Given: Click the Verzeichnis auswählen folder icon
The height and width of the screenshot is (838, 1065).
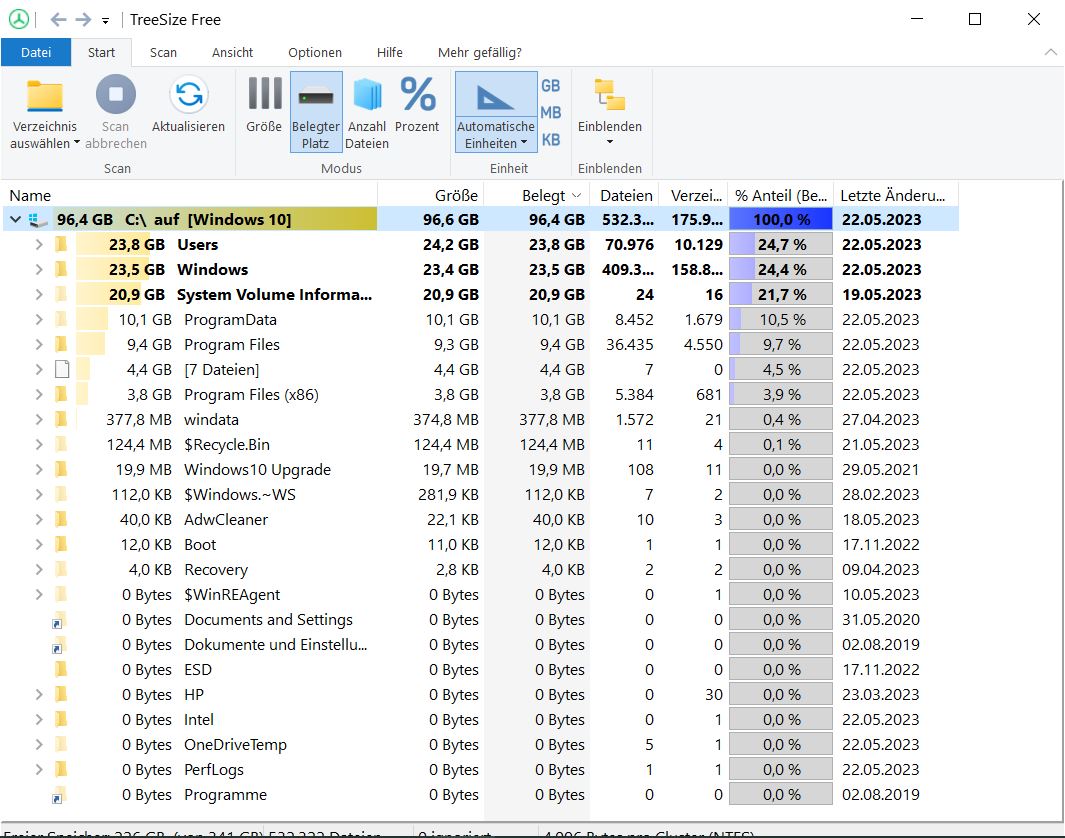Looking at the screenshot, I should (x=45, y=96).
